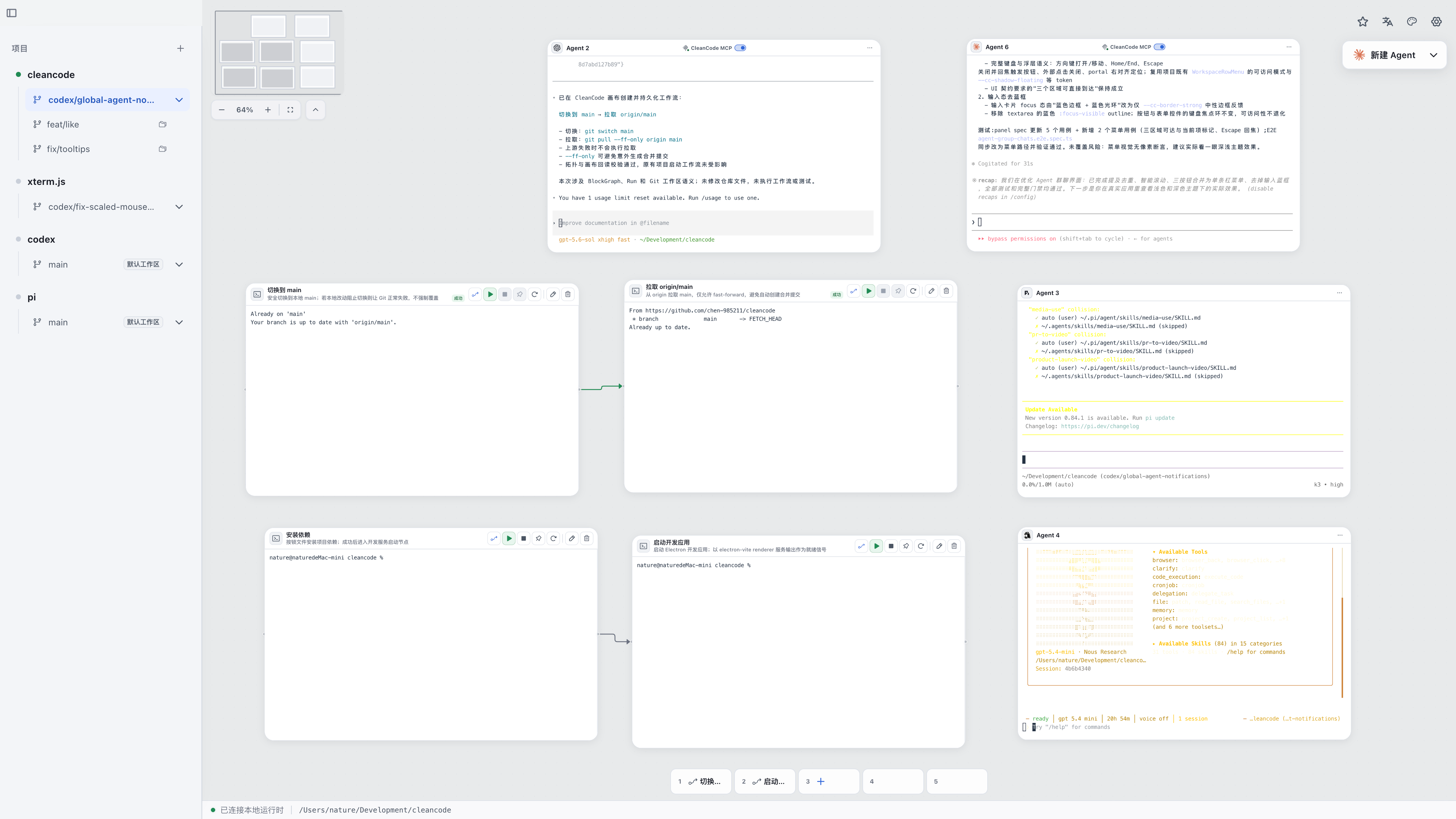Collapse the codex/global-agent-no... branch chevron
The width and height of the screenshot is (1456, 819).
pos(179,100)
